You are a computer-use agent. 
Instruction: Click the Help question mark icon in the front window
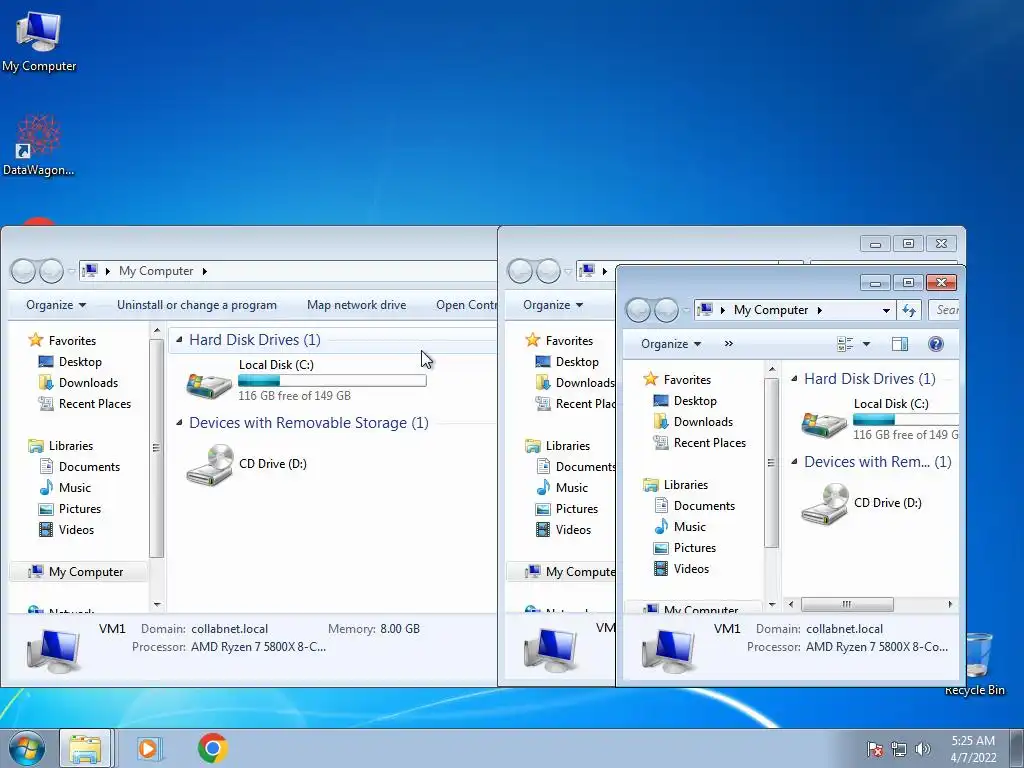click(936, 344)
